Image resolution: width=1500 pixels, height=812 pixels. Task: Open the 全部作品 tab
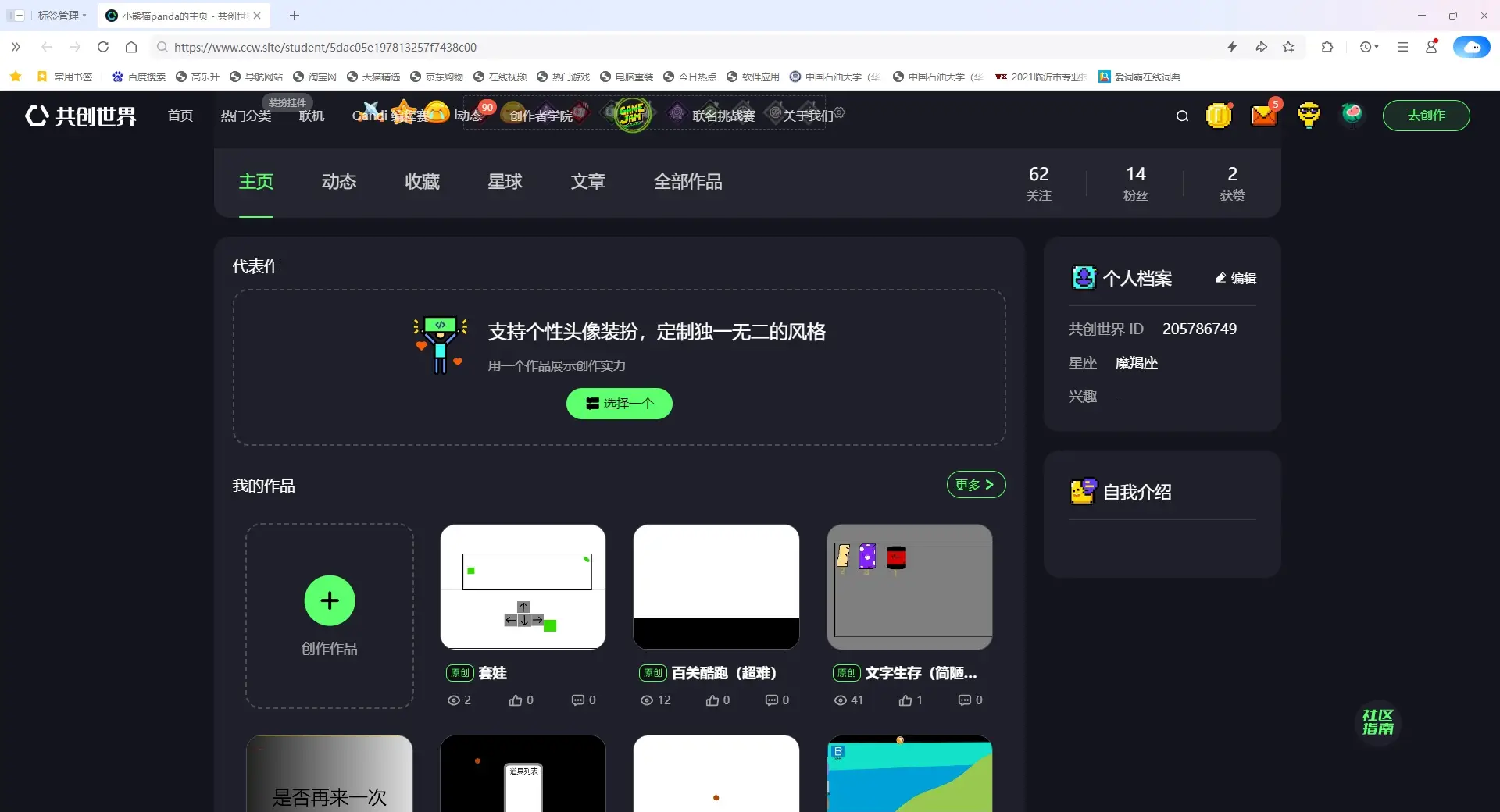[x=687, y=182]
